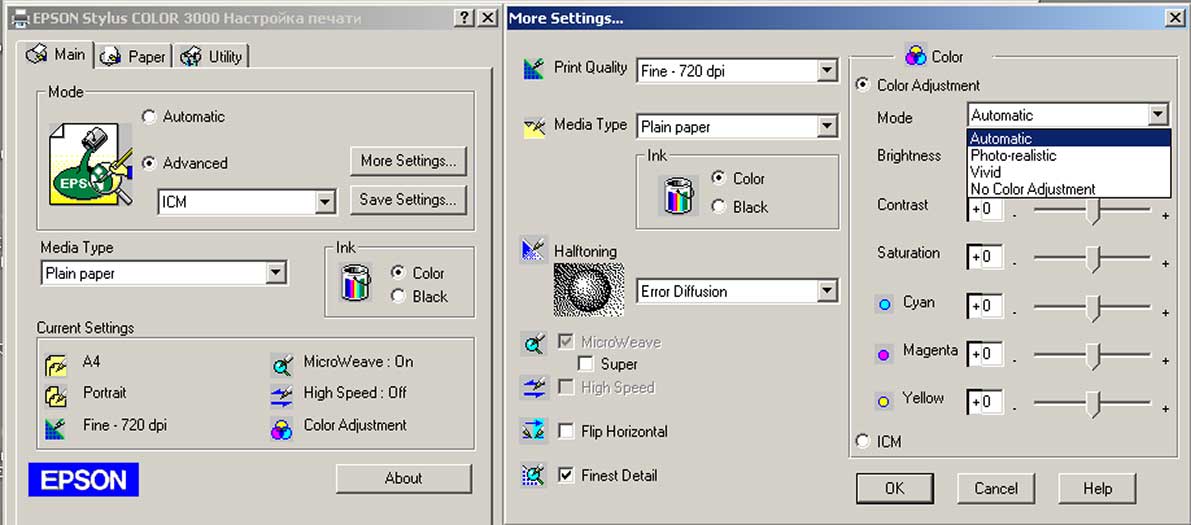
Task: Click the MicroWeave : On status icon
Action: coord(282,365)
